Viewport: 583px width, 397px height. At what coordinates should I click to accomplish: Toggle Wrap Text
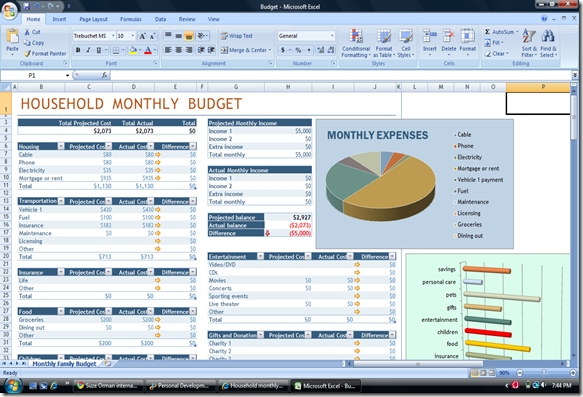tap(236, 36)
